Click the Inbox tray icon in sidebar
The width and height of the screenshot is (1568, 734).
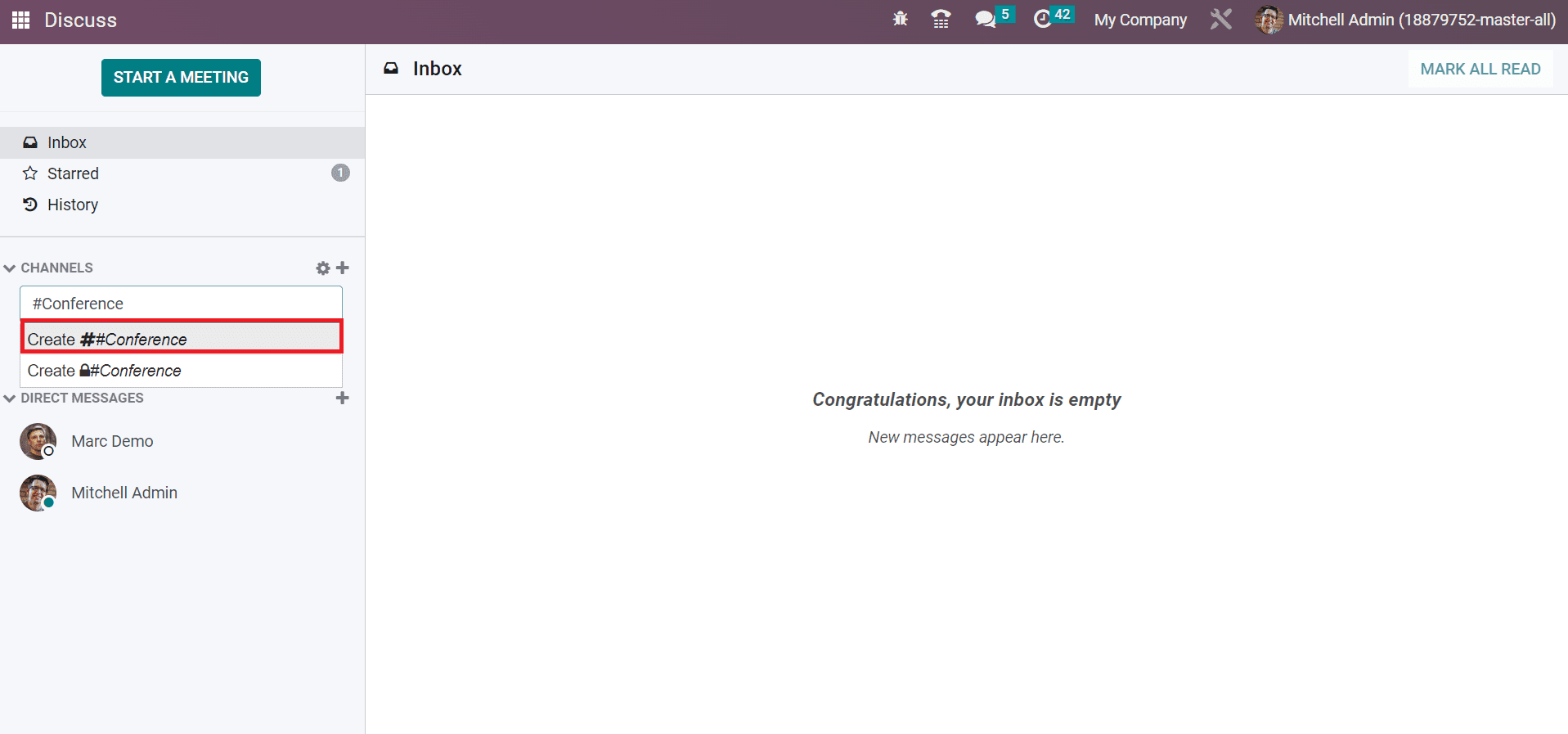[30, 142]
